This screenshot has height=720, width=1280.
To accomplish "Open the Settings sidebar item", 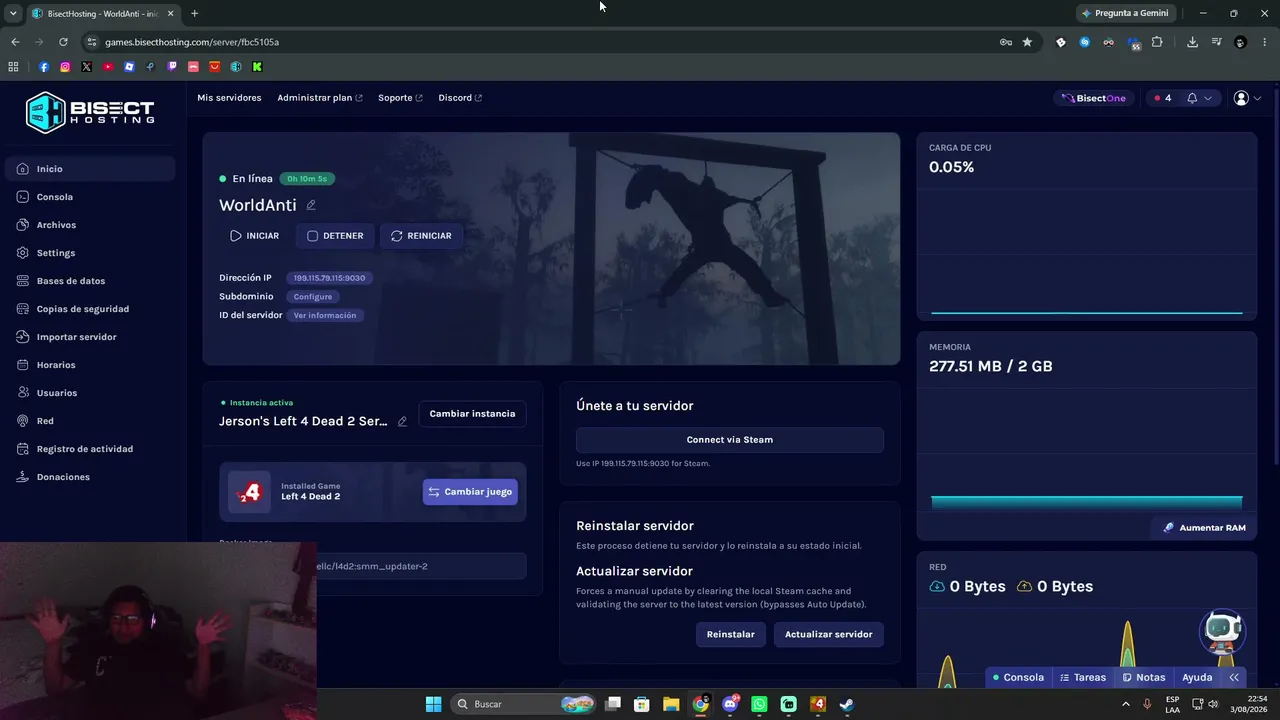I will pyautogui.click(x=90, y=253).
